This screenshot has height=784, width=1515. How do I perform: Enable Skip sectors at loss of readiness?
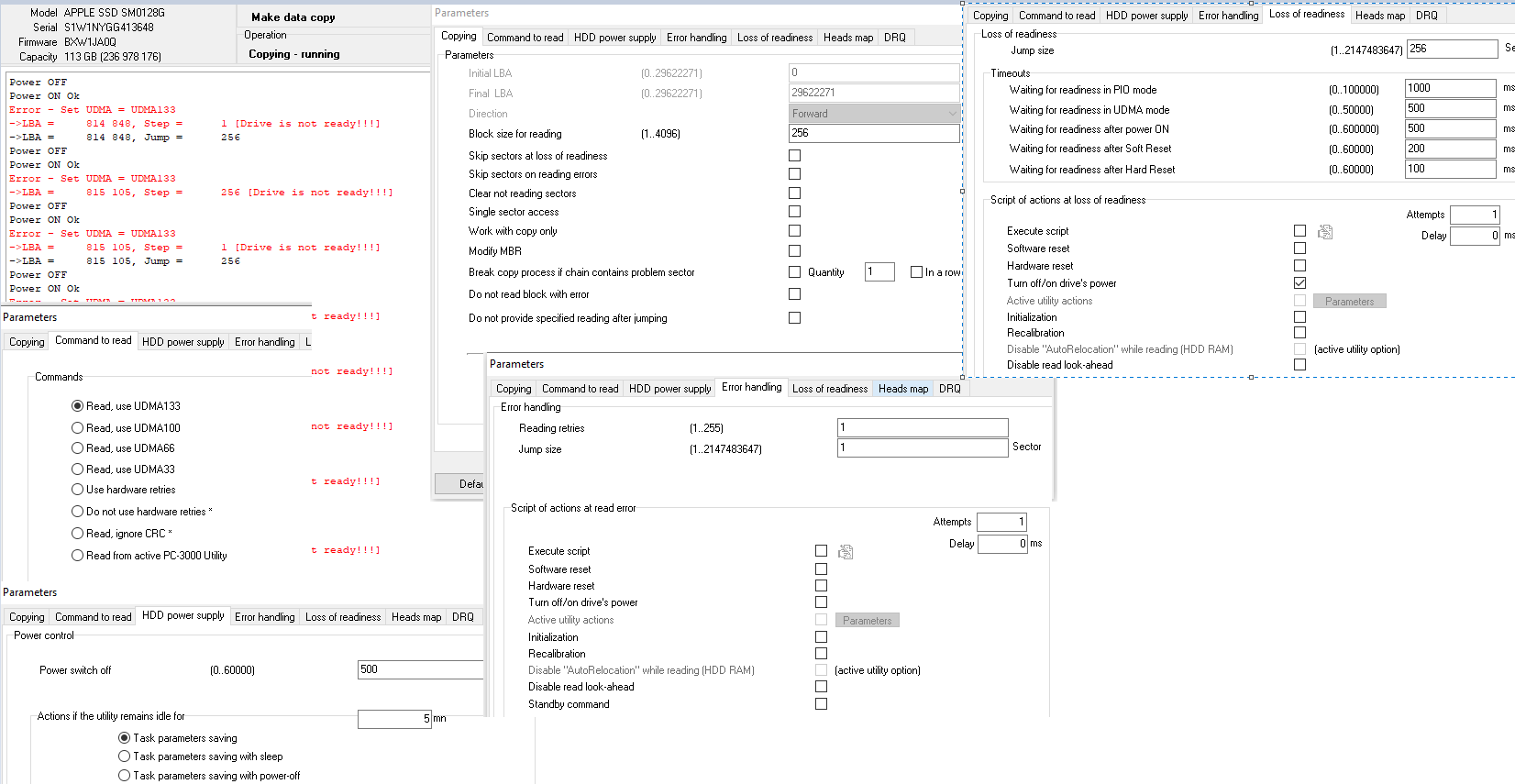(794, 156)
